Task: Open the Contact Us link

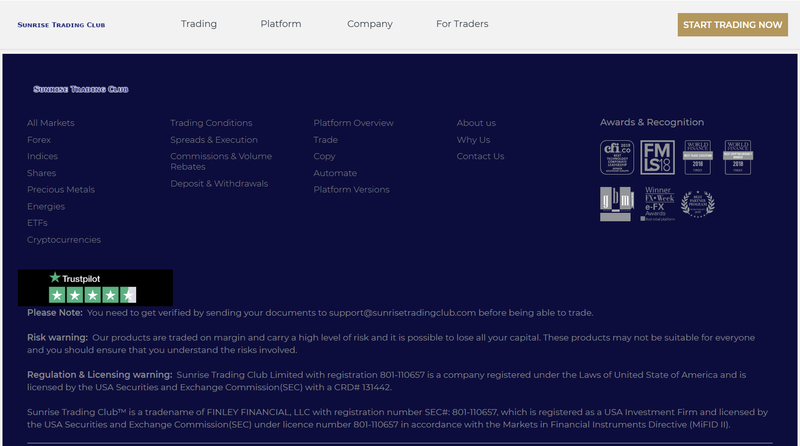Action: point(480,156)
